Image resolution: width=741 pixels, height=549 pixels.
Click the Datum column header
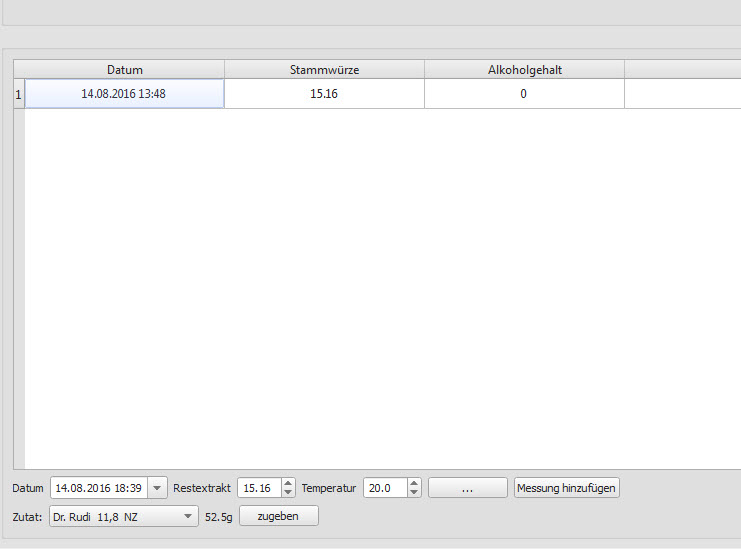pyautogui.click(x=124, y=70)
